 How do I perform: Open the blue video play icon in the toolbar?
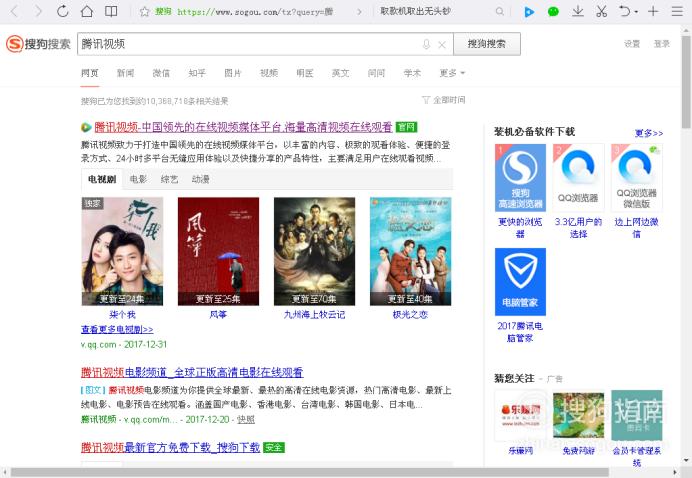pos(529,12)
